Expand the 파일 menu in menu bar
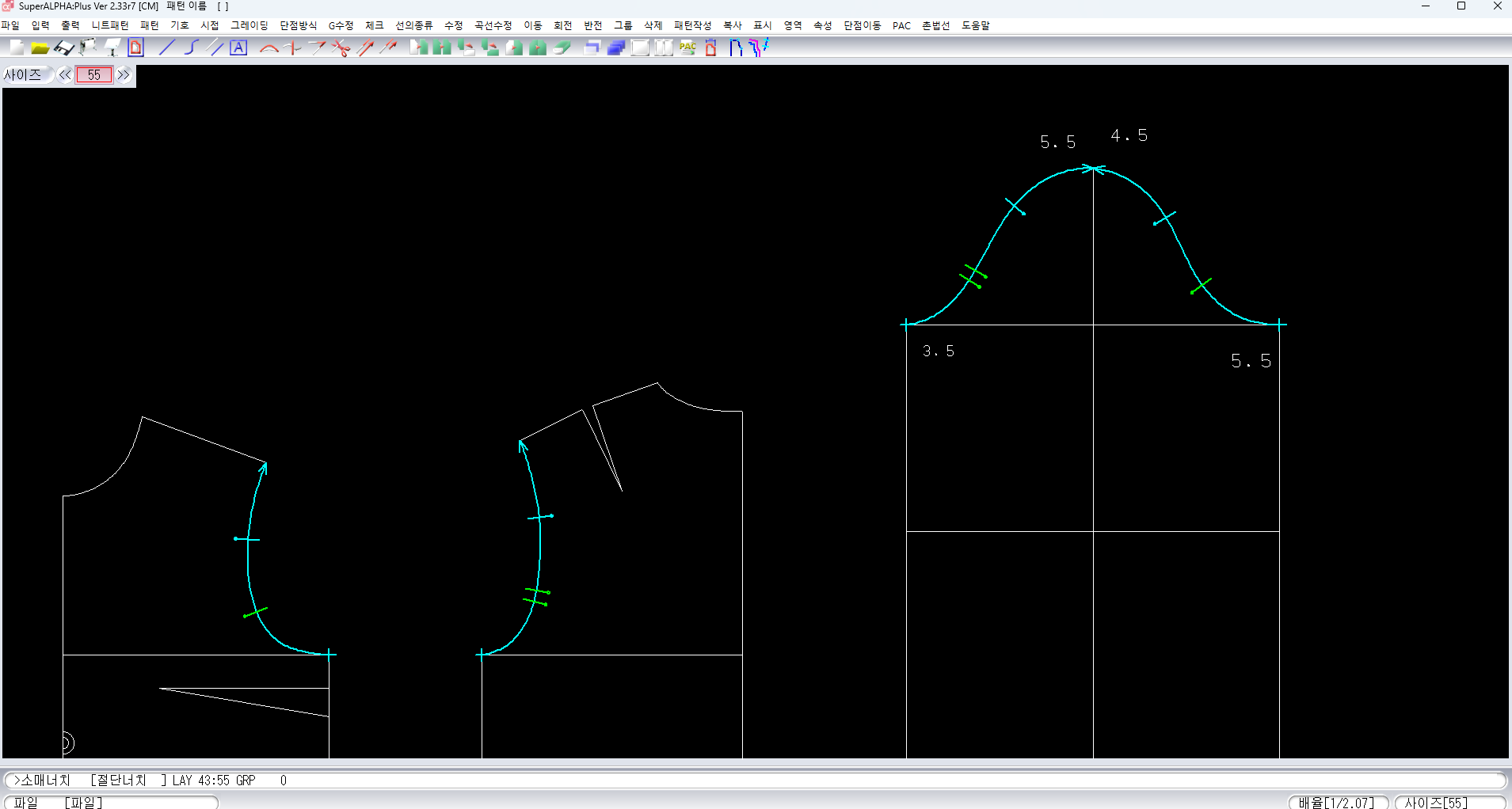This screenshot has width=1512, height=809. tap(10, 25)
